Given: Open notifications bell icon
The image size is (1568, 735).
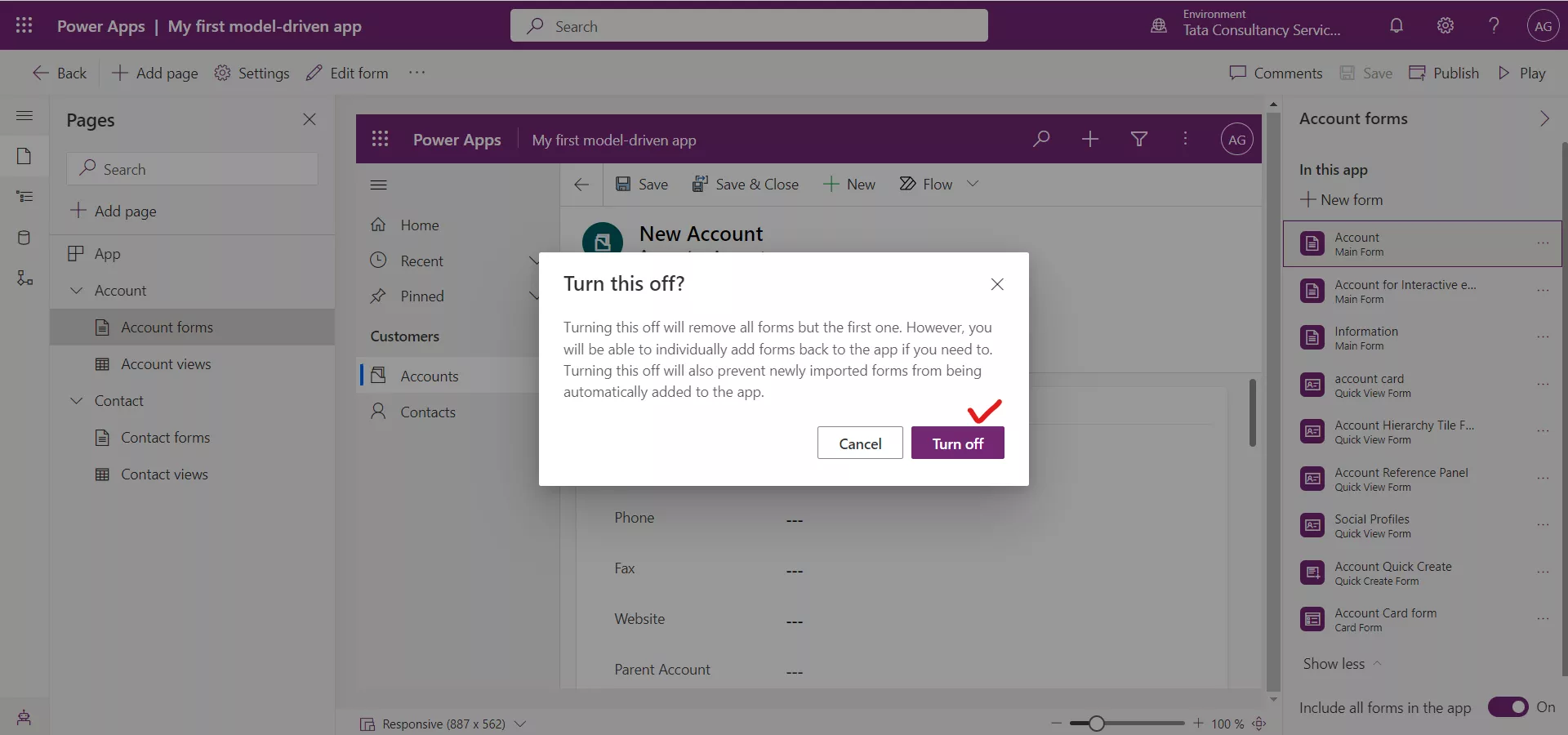Looking at the screenshot, I should click(1396, 25).
